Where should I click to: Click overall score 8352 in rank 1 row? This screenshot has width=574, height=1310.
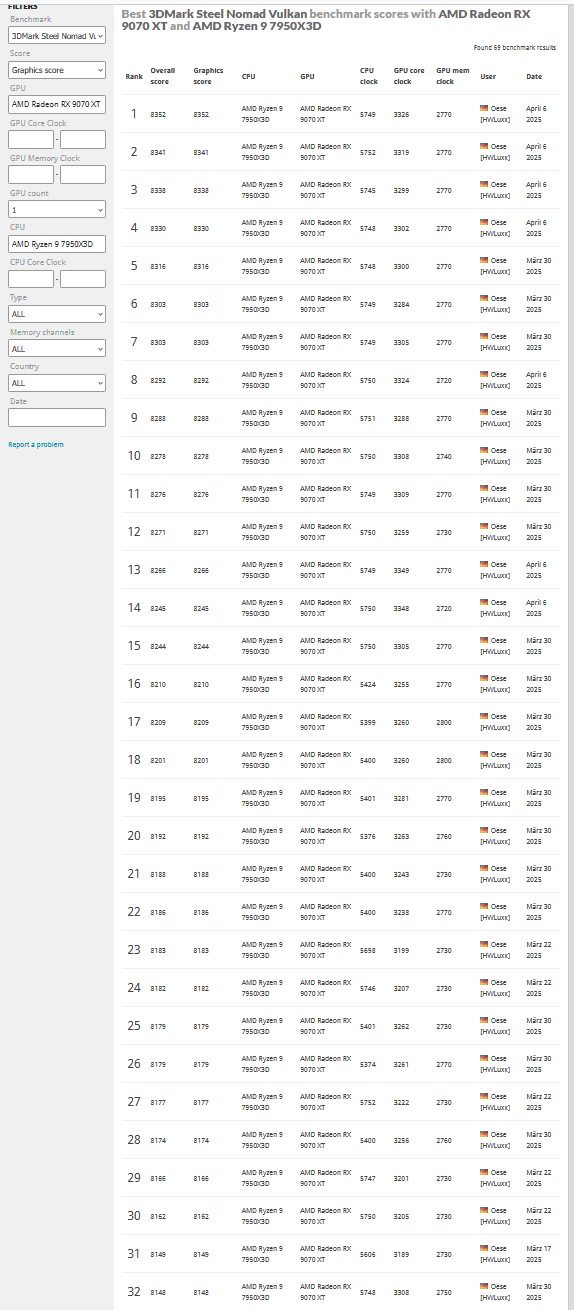point(158,114)
